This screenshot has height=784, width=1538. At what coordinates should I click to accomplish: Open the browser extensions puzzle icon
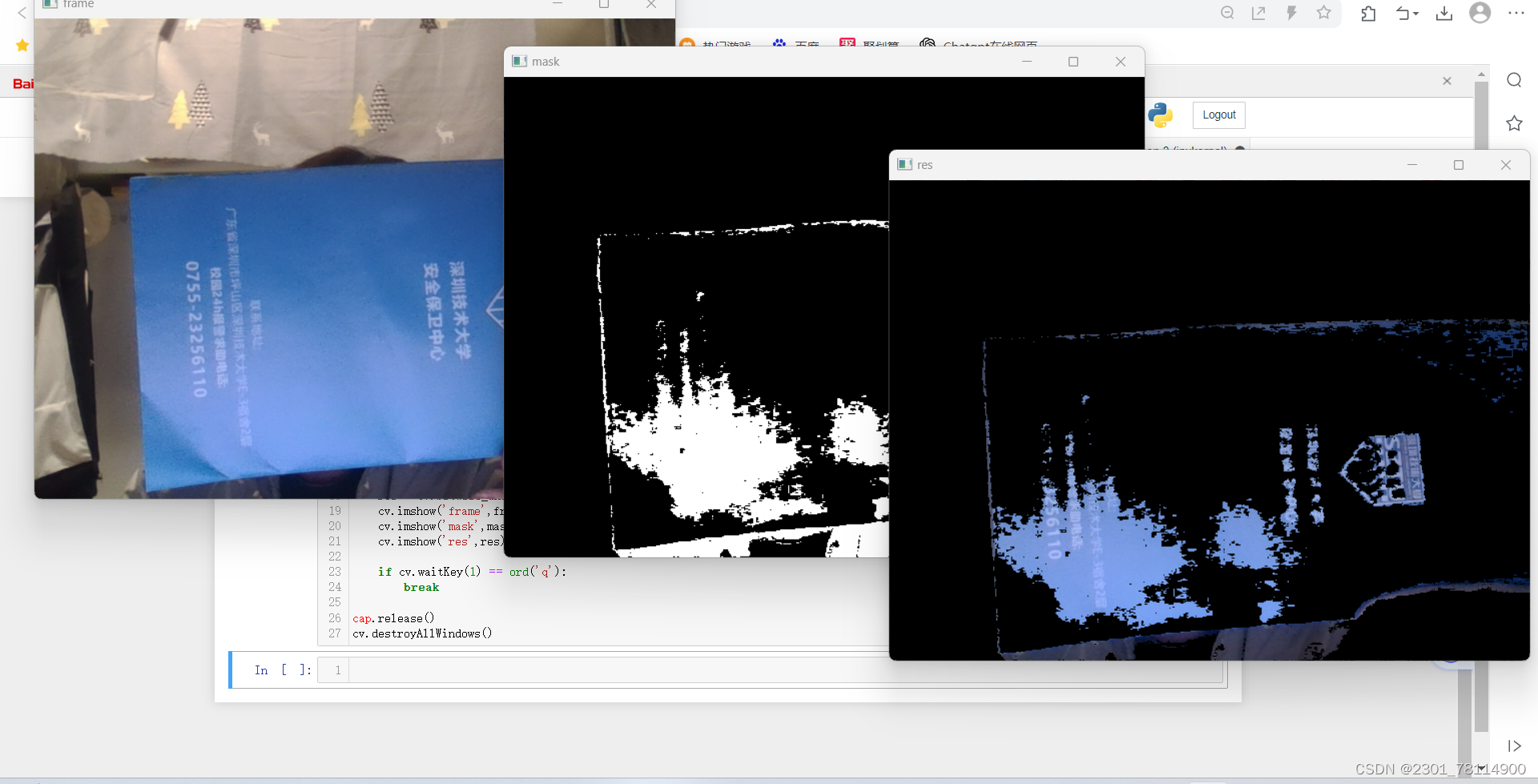tap(1368, 13)
